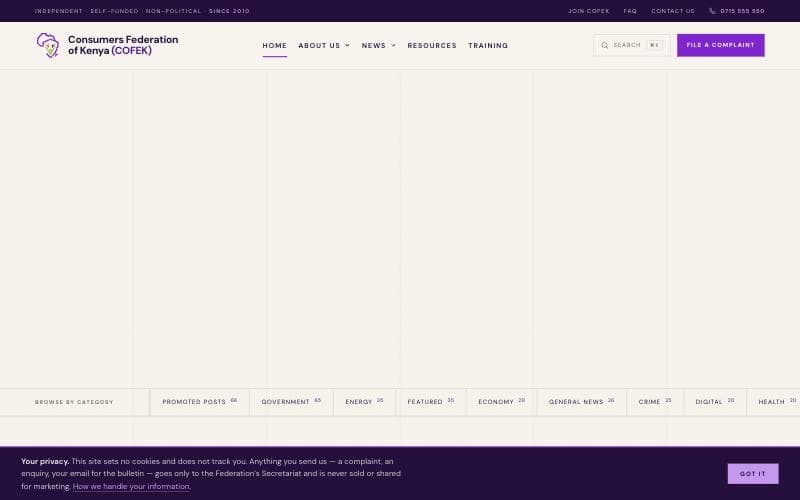800x500 pixels.
Task: Call the number 0715 555 550
Action: [x=742, y=11]
